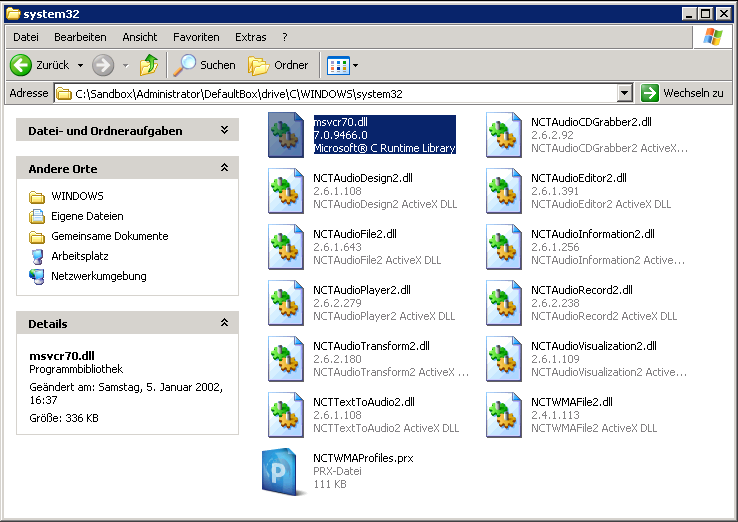Open the Ansicht menu
The height and width of the screenshot is (522, 738).
(140, 37)
